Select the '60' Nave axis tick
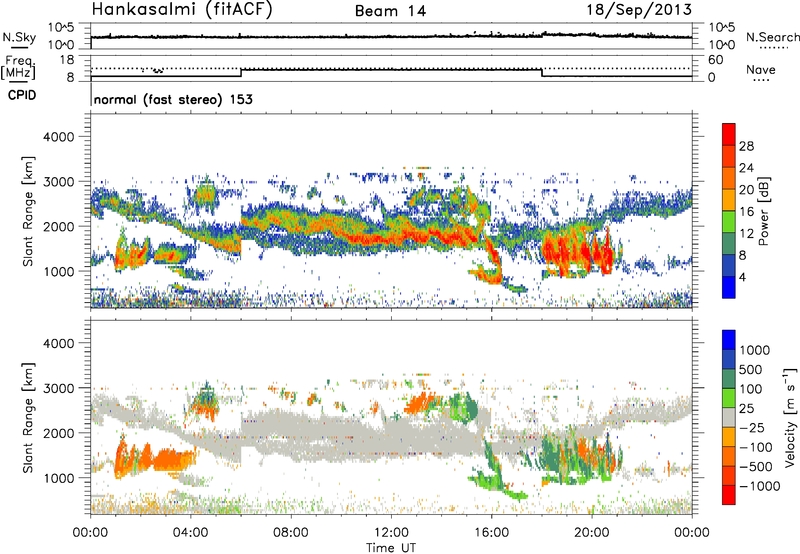Screen dimensions: 800x554 pyautogui.click(x=715, y=60)
